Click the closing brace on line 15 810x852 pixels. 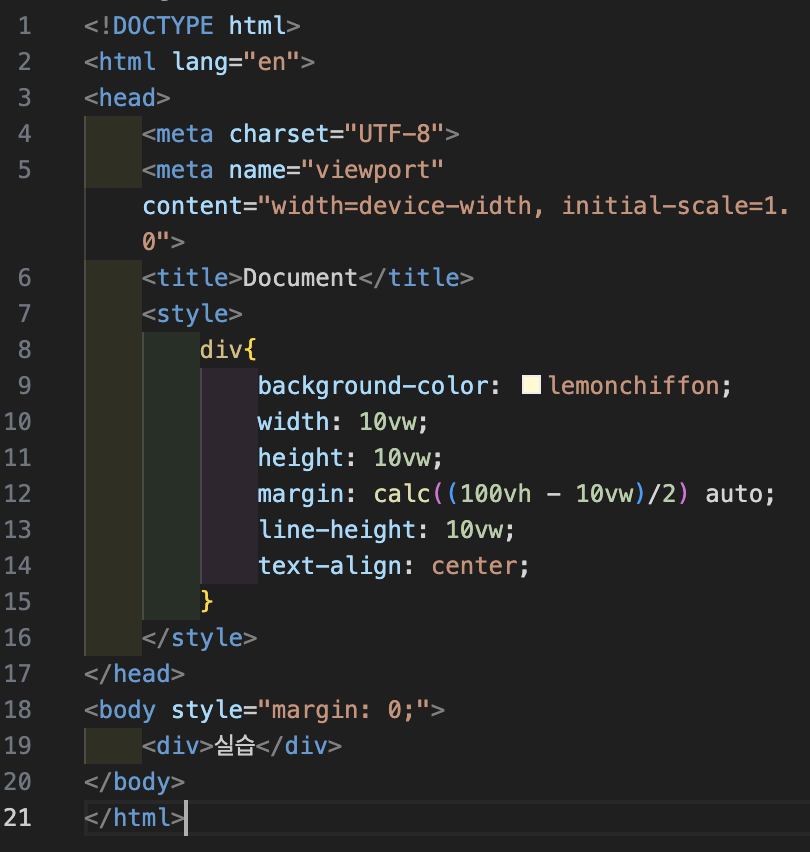206,602
